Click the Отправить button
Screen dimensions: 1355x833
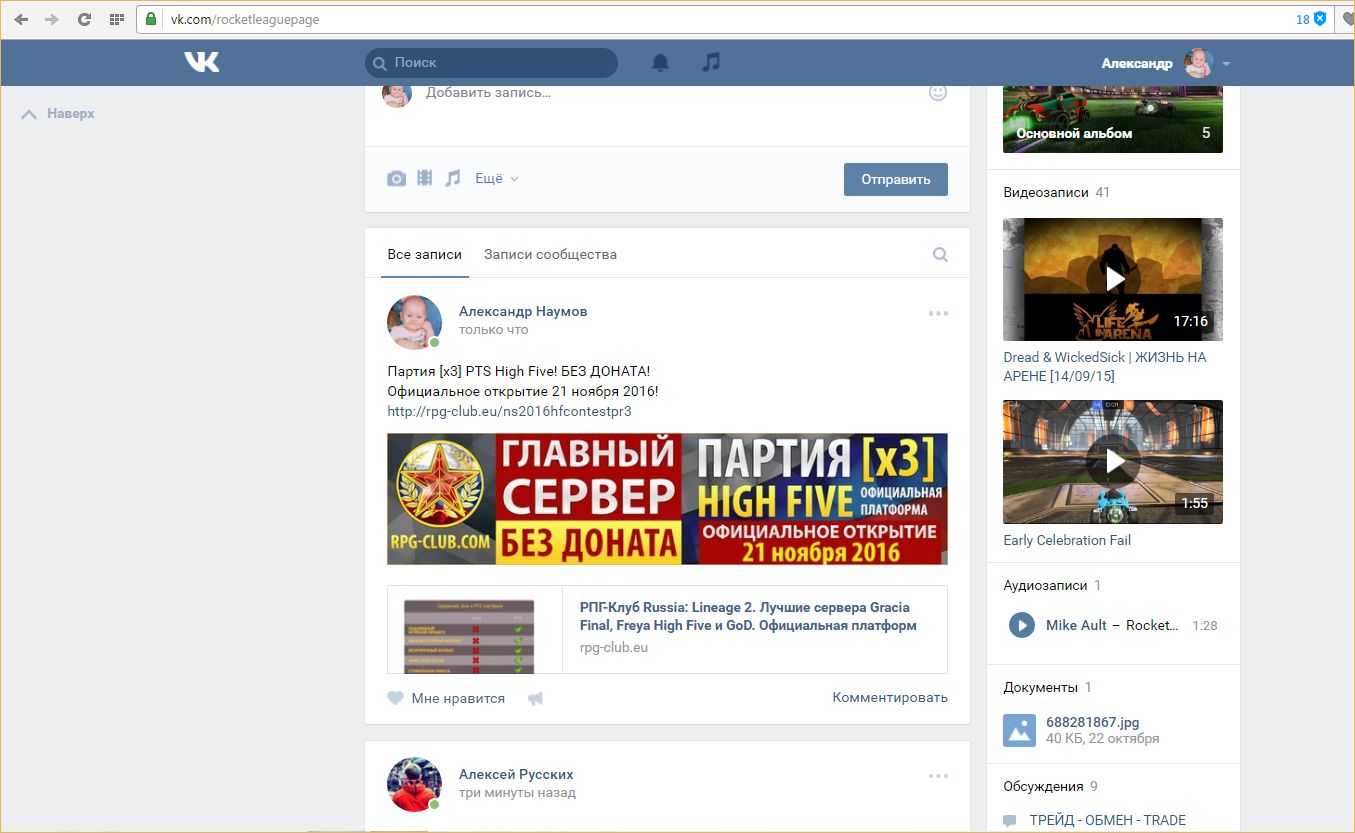[x=896, y=179]
